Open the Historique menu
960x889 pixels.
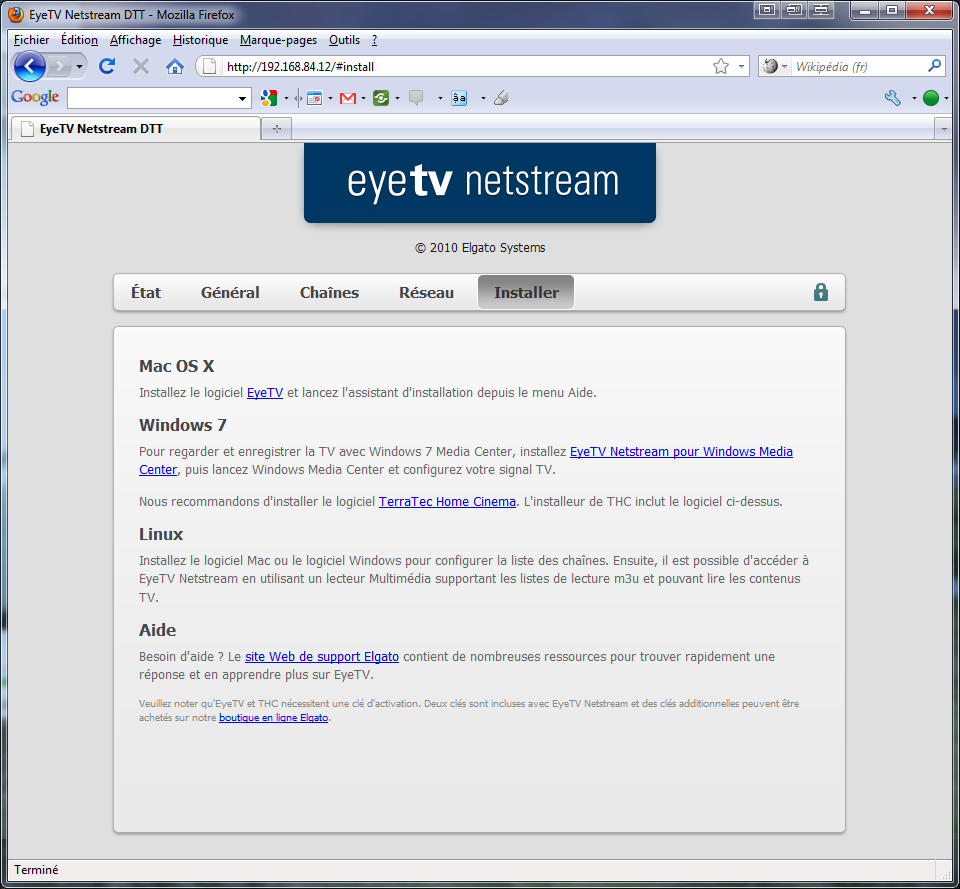point(200,40)
